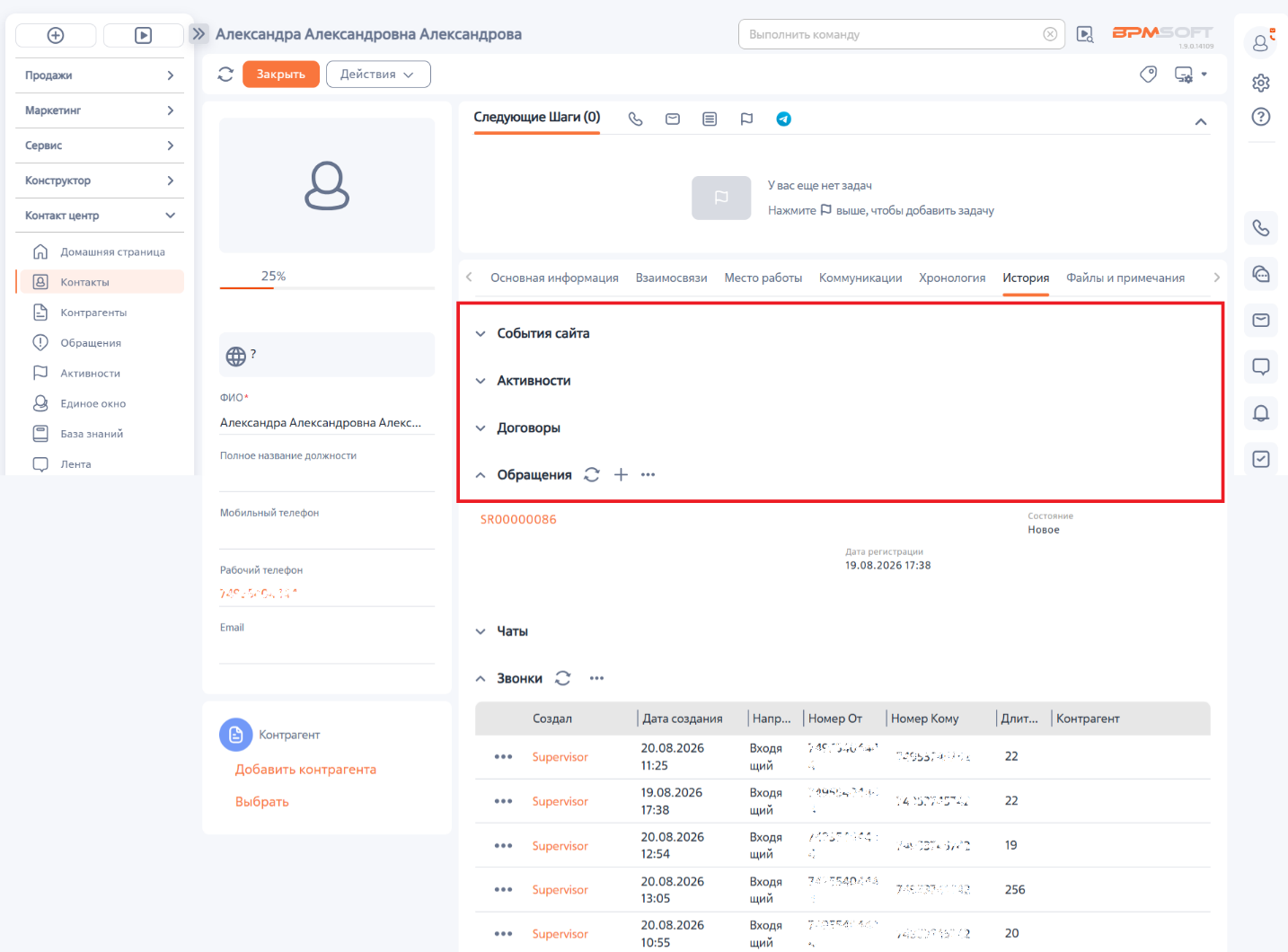Viewport: 1288px width, 952px height.
Task: Open settings gear in right panel
Action: pos(1261,83)
